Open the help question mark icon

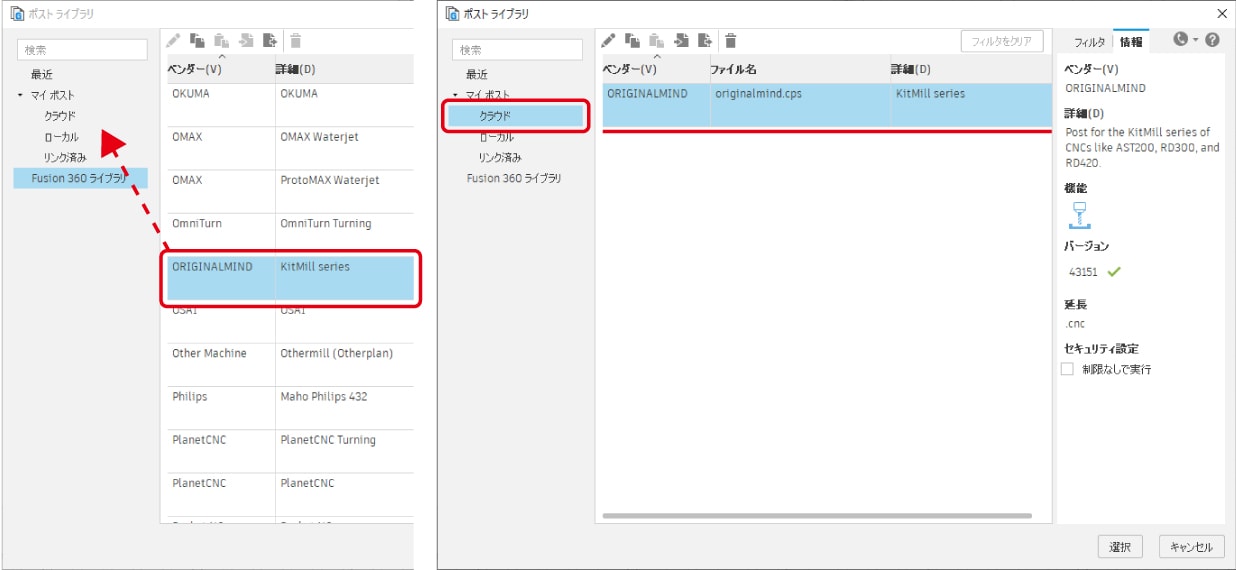[1212, 40]
